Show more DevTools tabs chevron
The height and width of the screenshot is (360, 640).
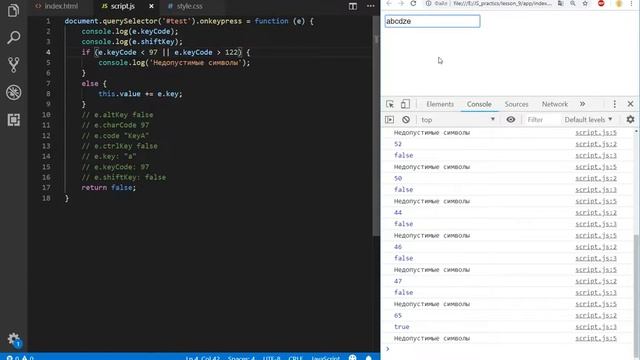click(x=582, y=104)
